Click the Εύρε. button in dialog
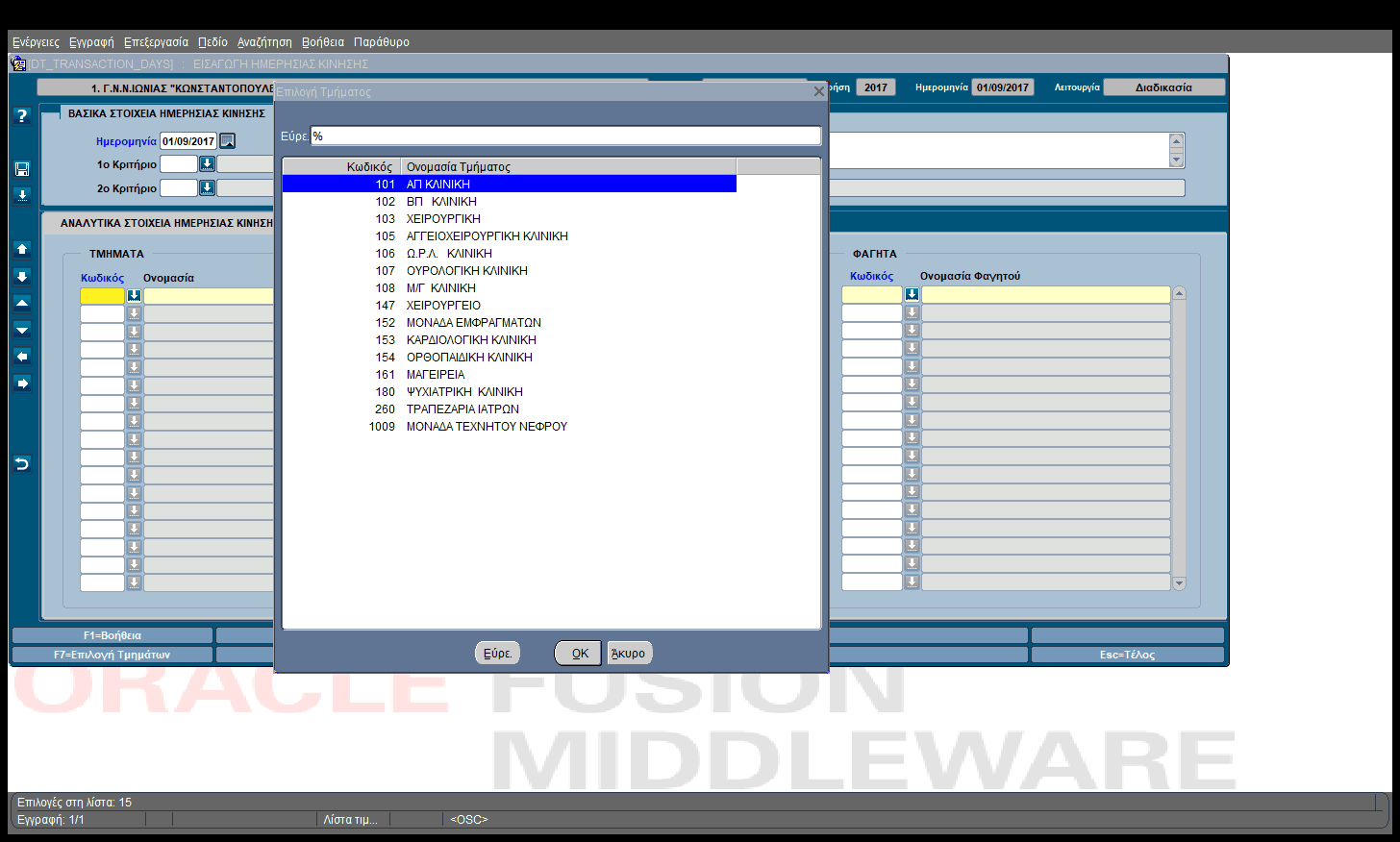1400x842 pixels. click(497, 653)
